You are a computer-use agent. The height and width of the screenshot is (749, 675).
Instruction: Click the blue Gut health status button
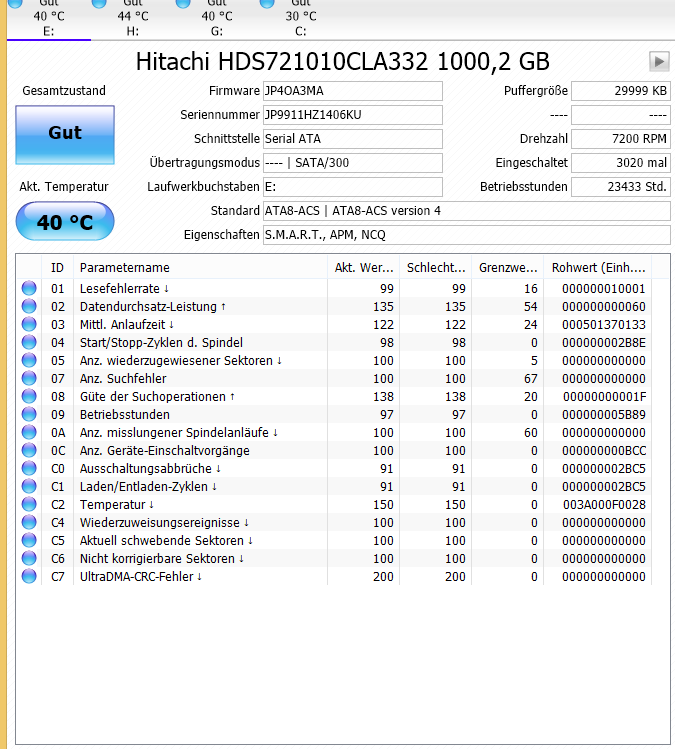pos(65,135)
